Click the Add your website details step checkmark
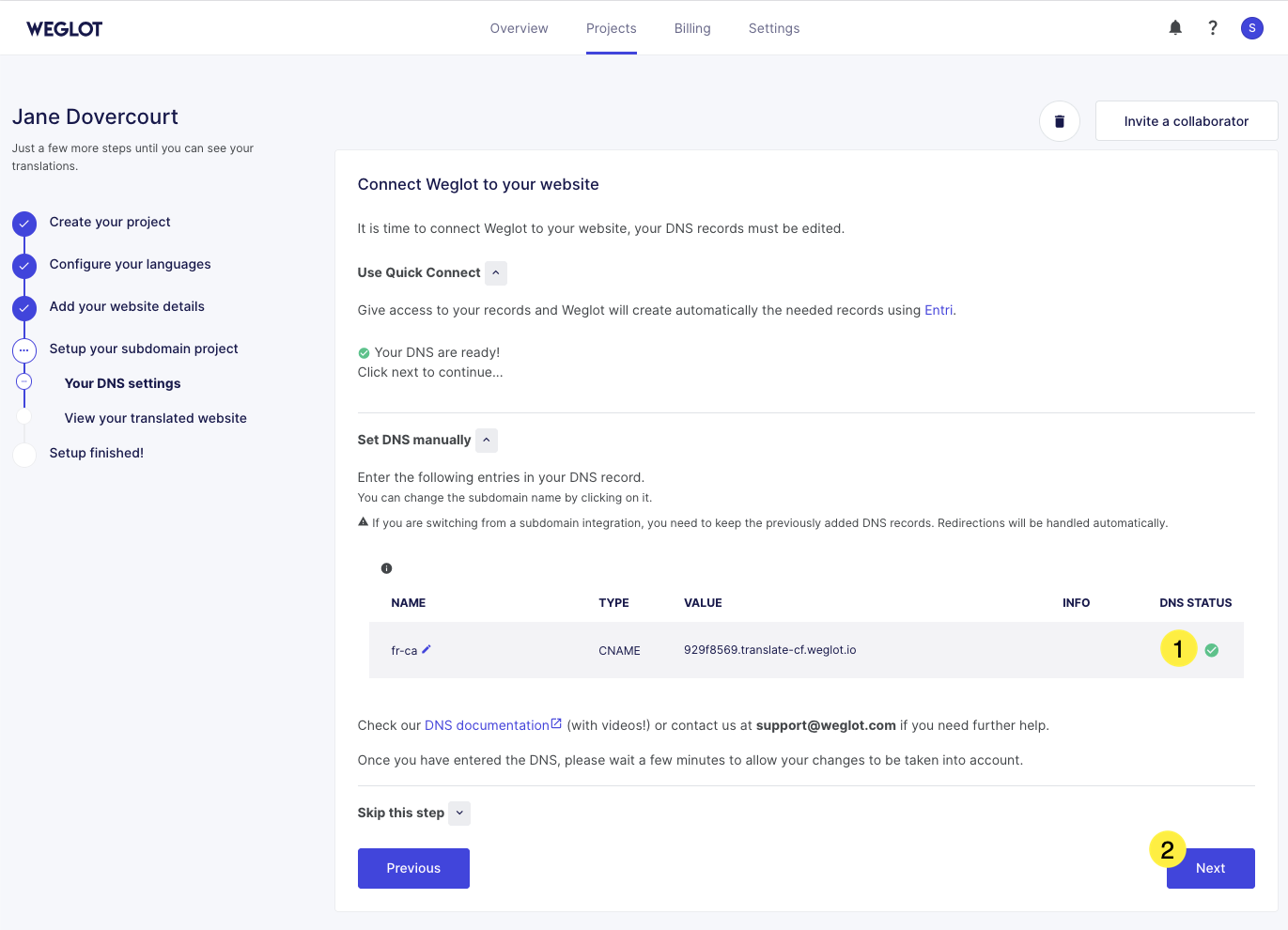Viewport: 1288px width, 930px height. pyautogui.click(x=24, y=308)
